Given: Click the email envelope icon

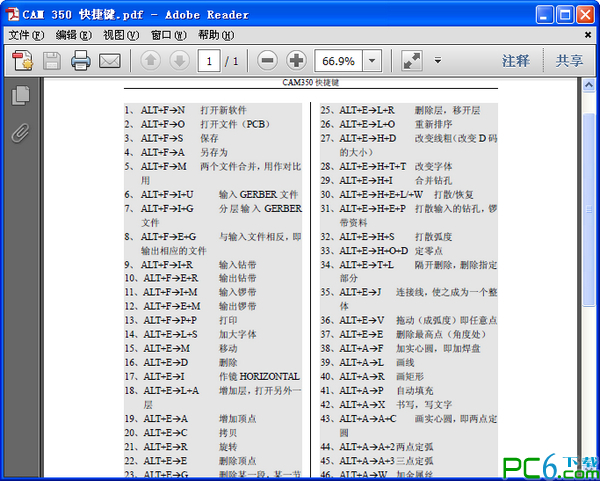Looking at the screenshot, I should pos(109,61).
